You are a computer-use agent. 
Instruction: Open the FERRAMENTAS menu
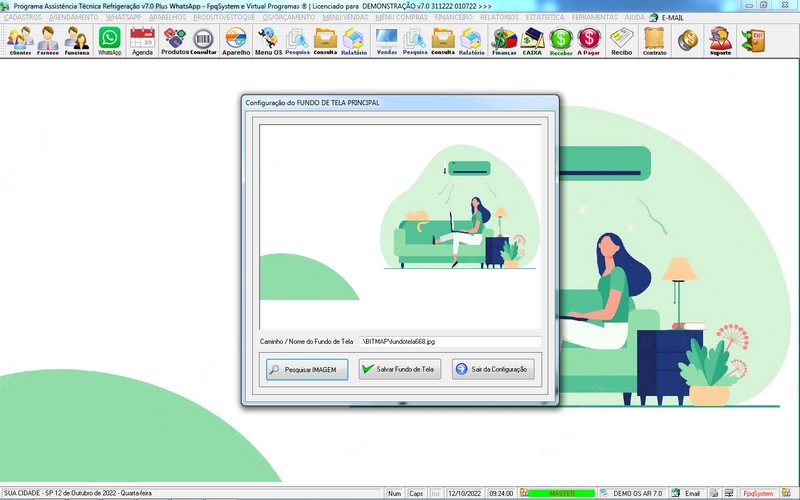[594, 17]
